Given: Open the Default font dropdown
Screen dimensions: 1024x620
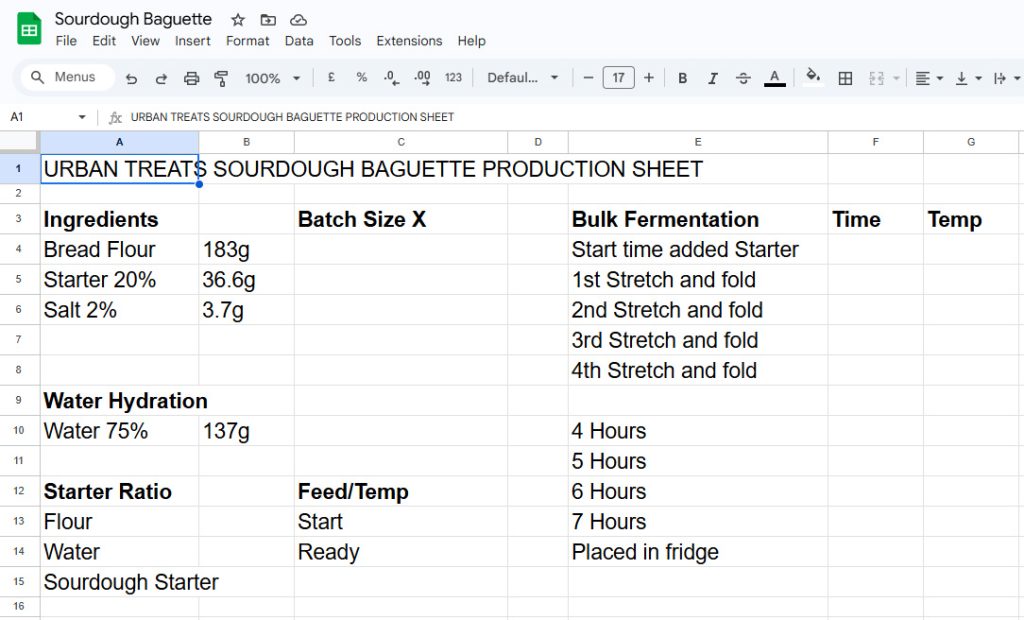Looking at the screenshot, I should tap(523, 78).
